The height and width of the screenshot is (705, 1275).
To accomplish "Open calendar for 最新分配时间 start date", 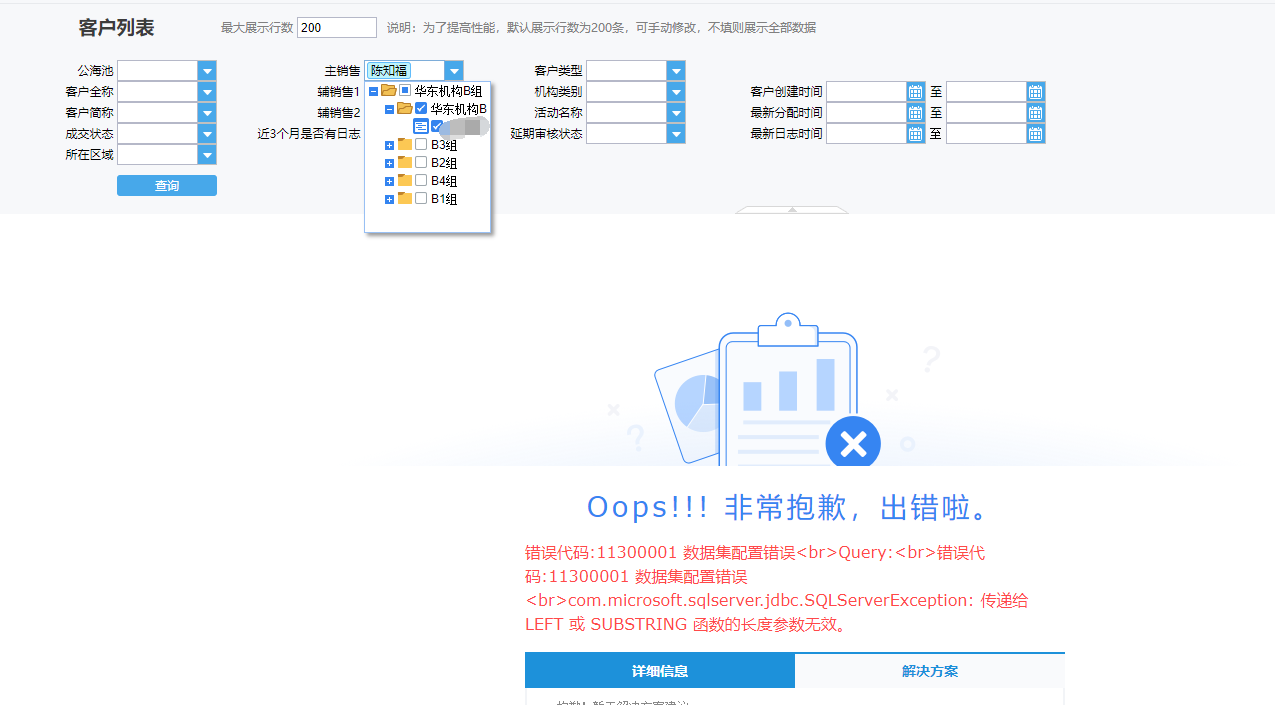I will pyautogui.click(x=916, y=113).
